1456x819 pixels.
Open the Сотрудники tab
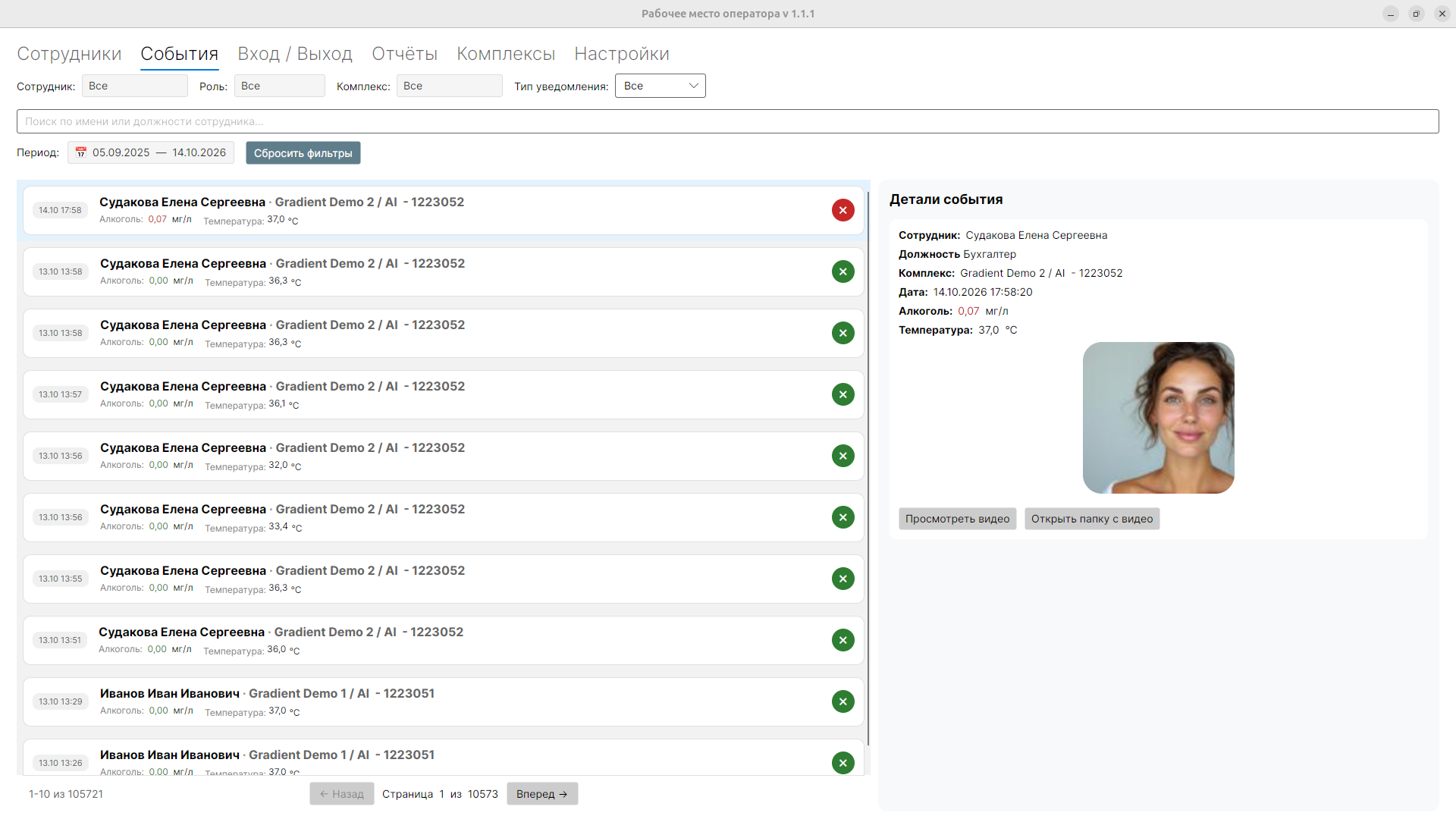69,54
